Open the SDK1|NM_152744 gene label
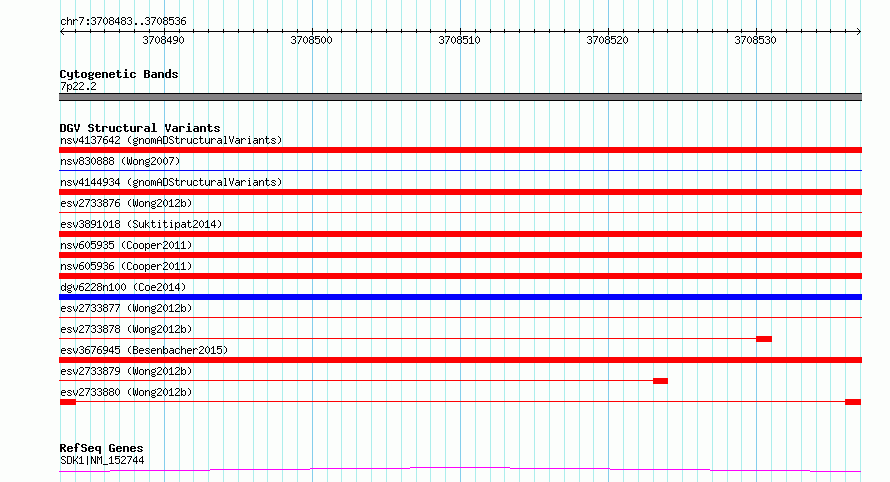890x482 pixels. click(x=102, y=460)
